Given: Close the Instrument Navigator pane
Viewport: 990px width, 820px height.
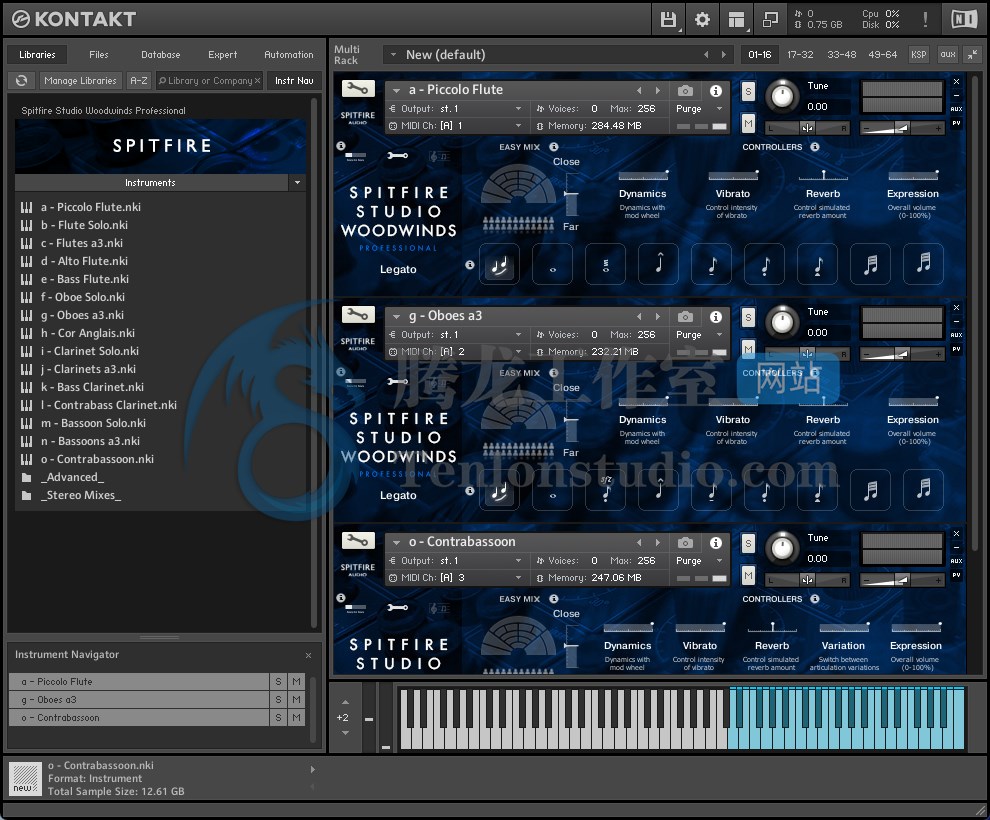Looking at the screenshot, I should coord(308,655).
